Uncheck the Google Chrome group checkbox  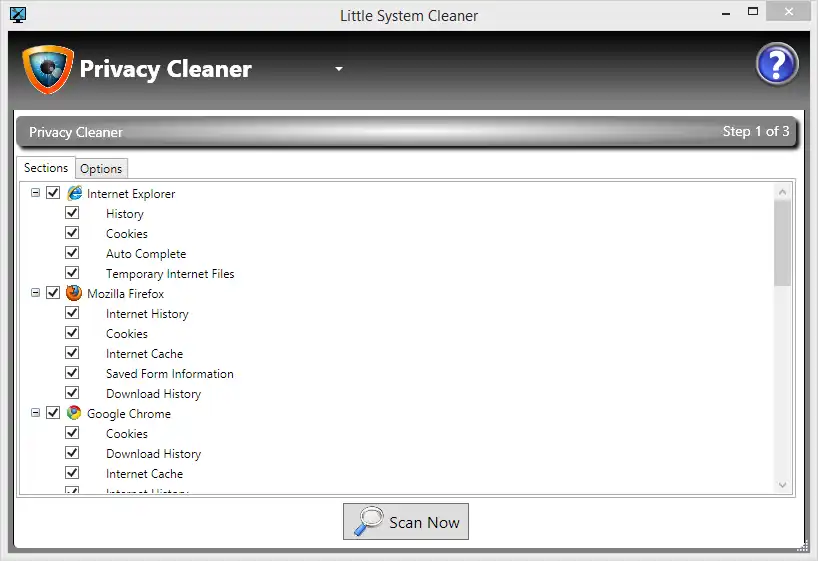coord(53,413)
